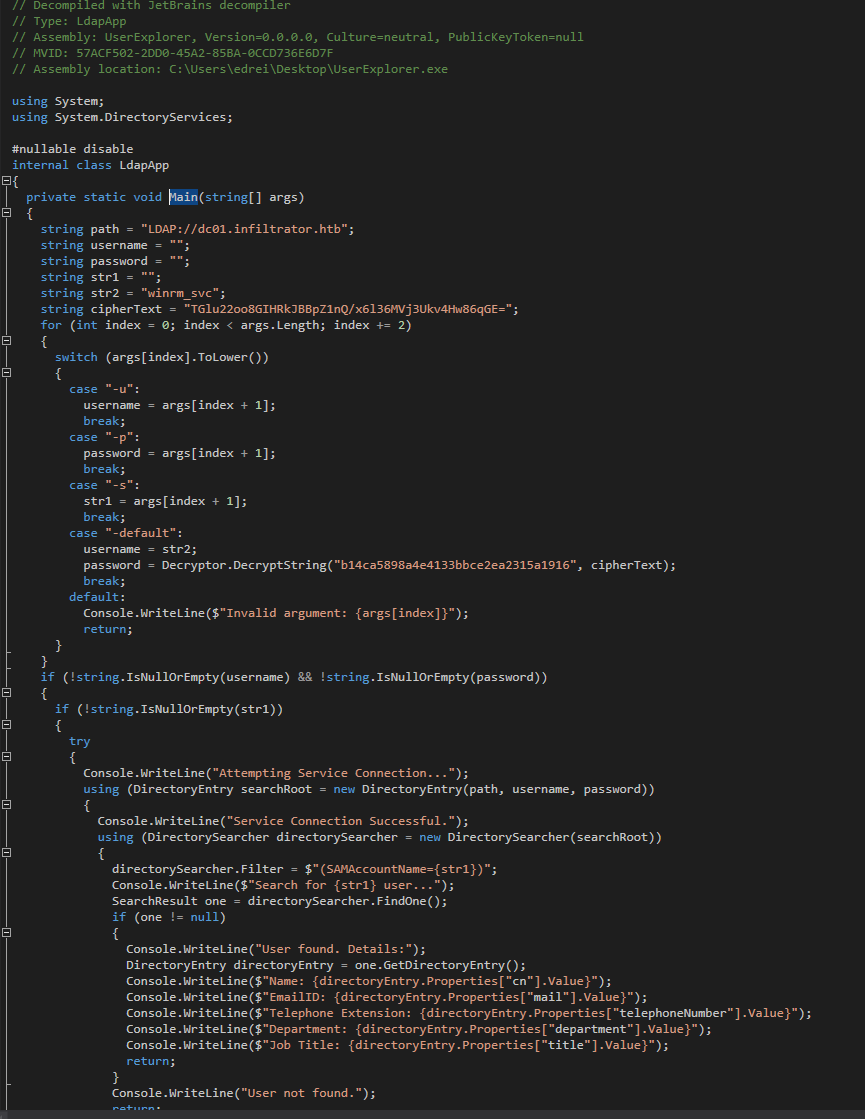Click the 'EmailID:' mail property WriteLine

[x=387, y=997]
